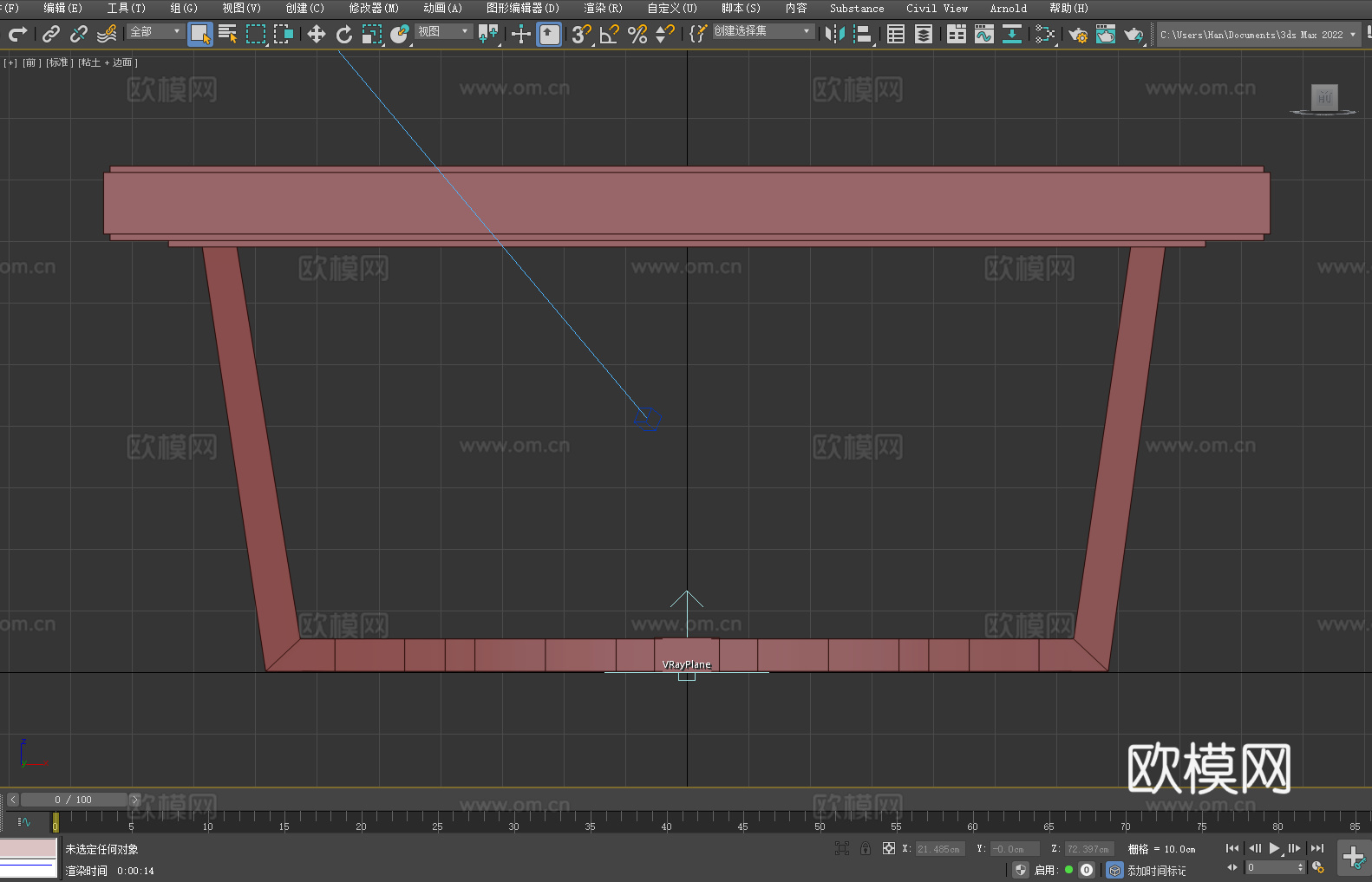Image resolution: width=1372 pixels, height=882 pixels.
Task: Toggle the Select Object tool
Action: tap(200, 34)
